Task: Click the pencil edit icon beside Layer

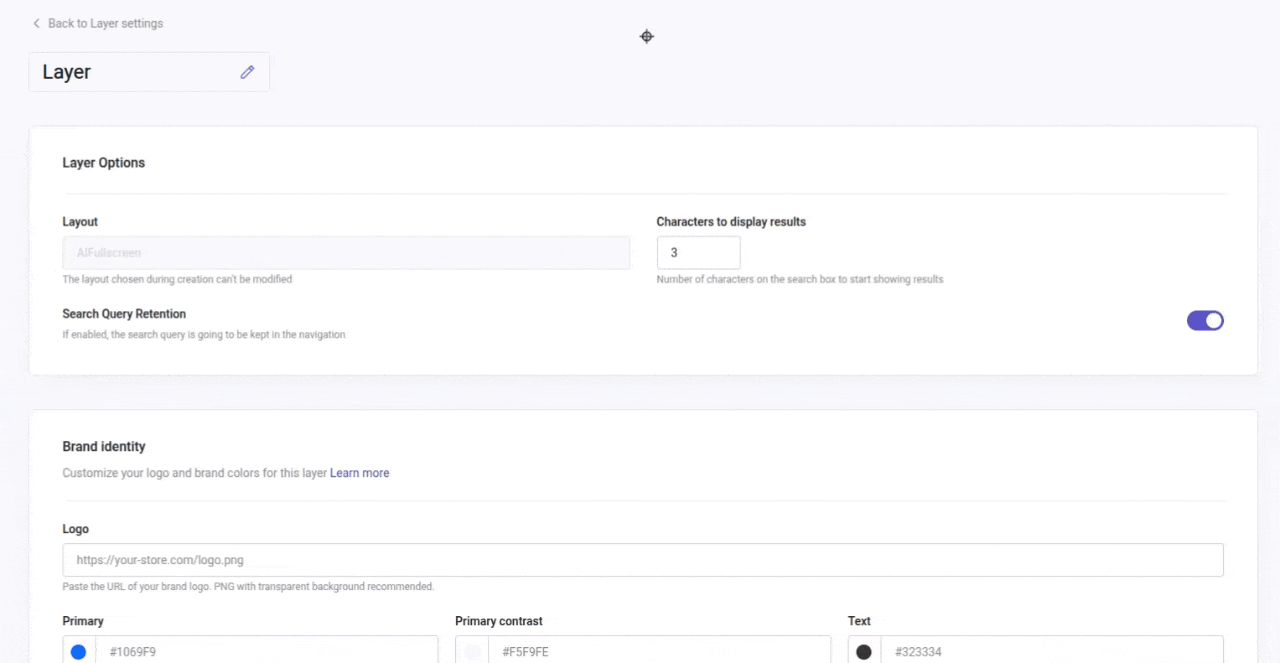Action: (x=247, y=72)
